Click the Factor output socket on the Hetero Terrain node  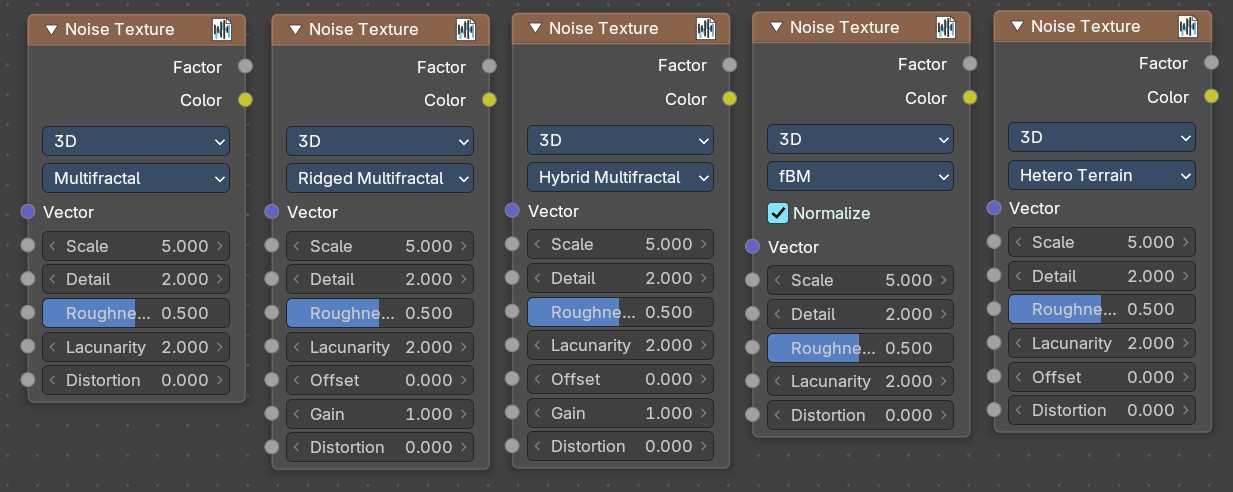1212,63
